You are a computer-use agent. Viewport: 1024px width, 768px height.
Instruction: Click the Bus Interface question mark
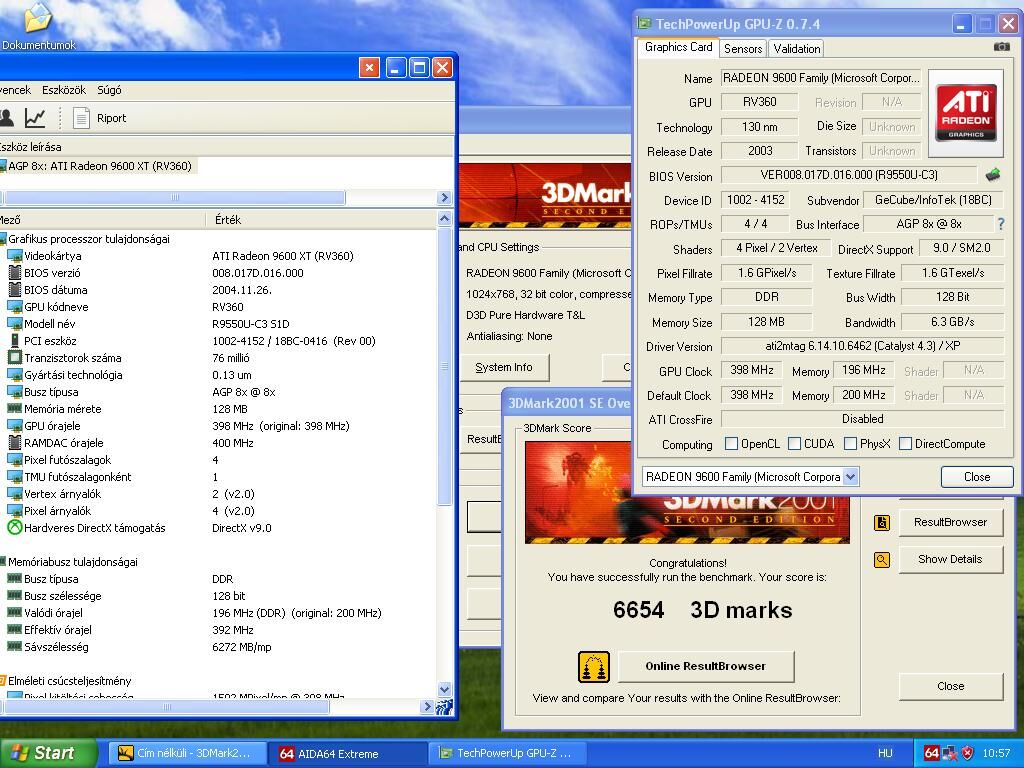pyautogui.click(x=1000, y=224)
